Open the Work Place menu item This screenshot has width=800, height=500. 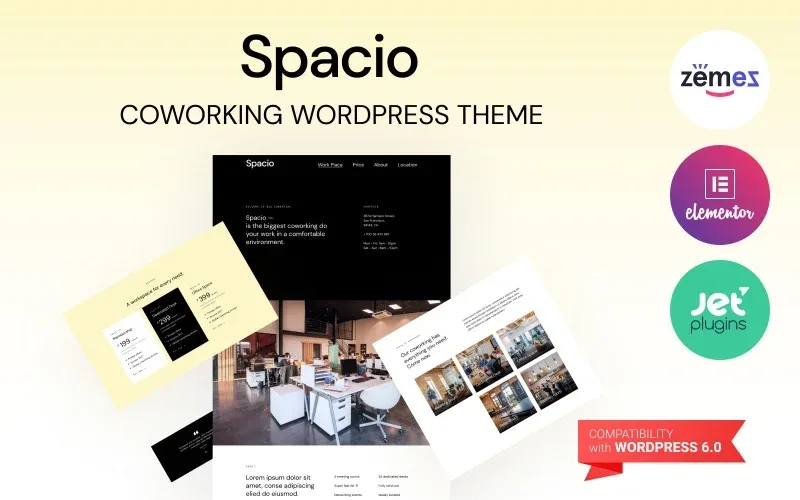[330, 165]
